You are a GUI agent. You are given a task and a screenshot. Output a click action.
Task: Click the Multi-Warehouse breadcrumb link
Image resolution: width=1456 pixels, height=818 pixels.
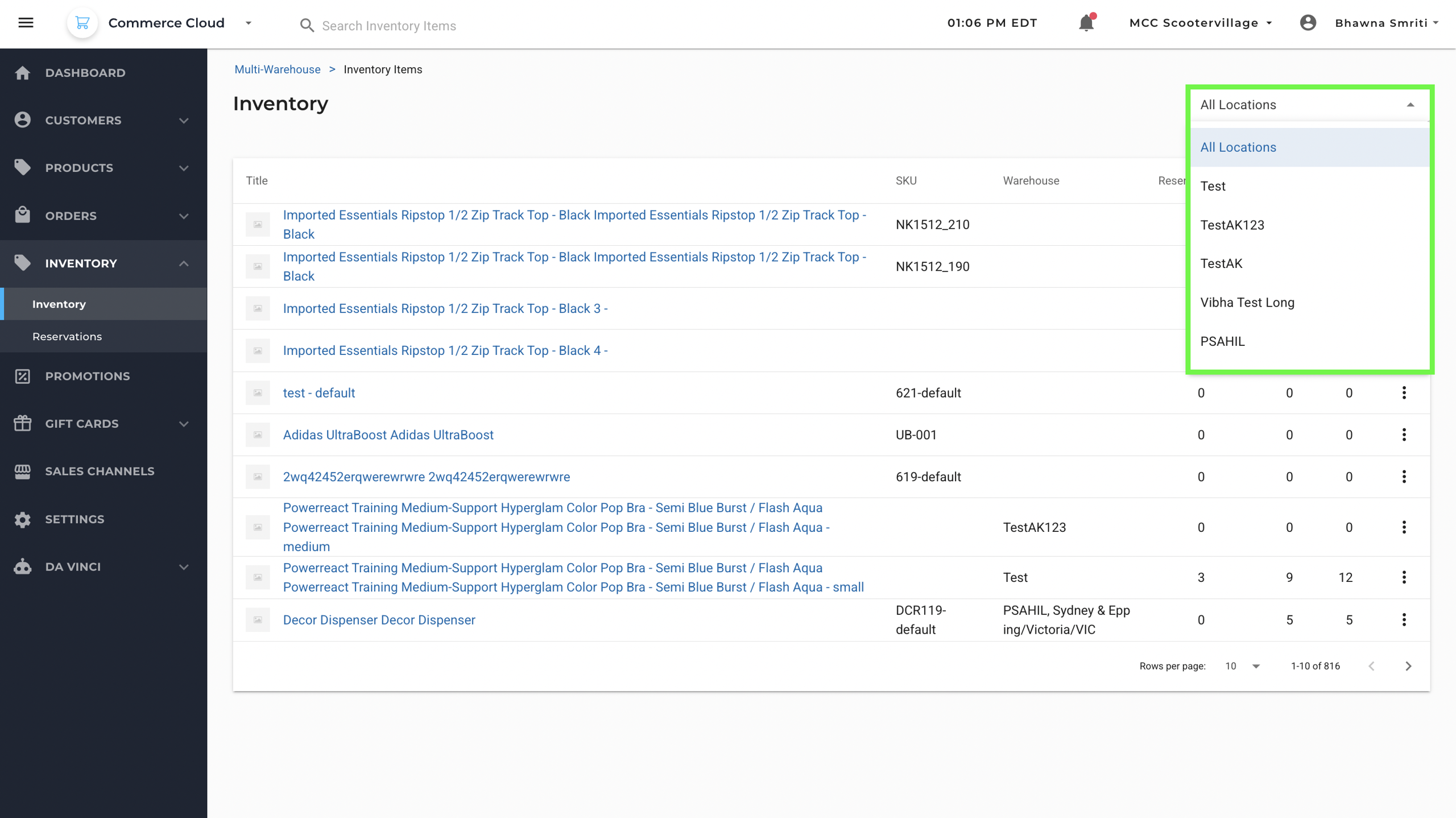[x=278, y=69]
